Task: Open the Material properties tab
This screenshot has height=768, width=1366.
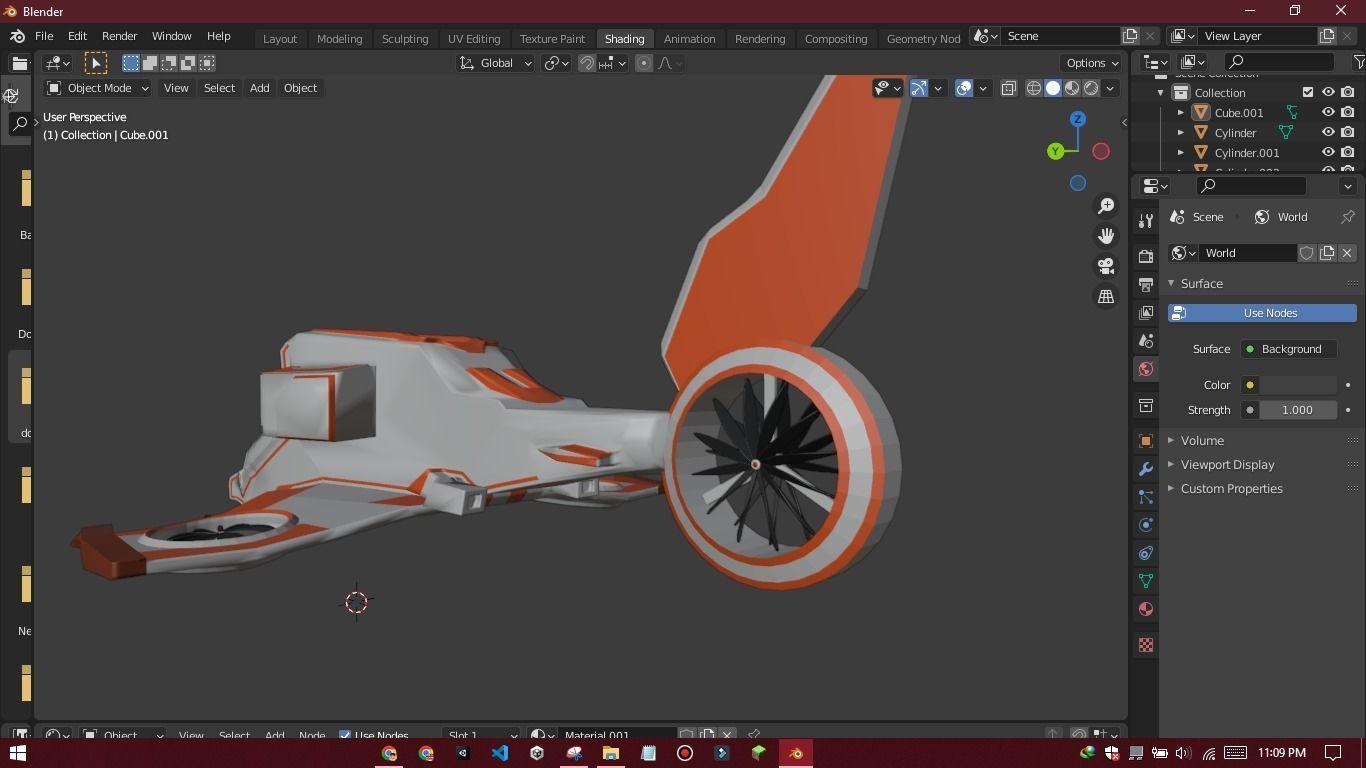Action: pos(1146,609)
